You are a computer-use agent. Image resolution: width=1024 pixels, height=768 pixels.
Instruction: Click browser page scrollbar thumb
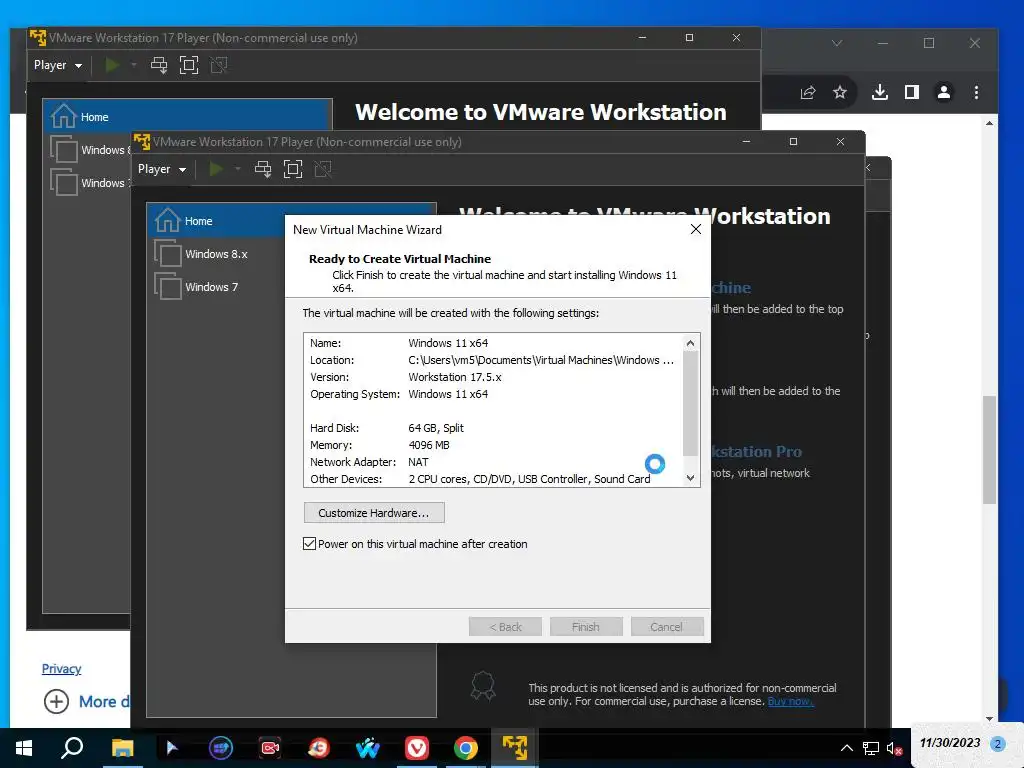point(989,449)
